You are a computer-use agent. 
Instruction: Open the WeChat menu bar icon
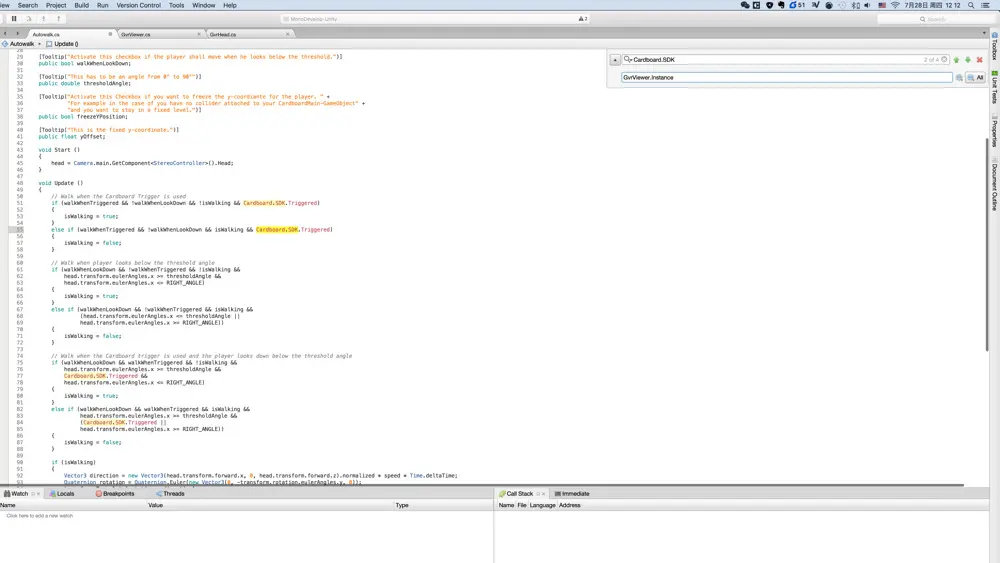pos(744,5)
